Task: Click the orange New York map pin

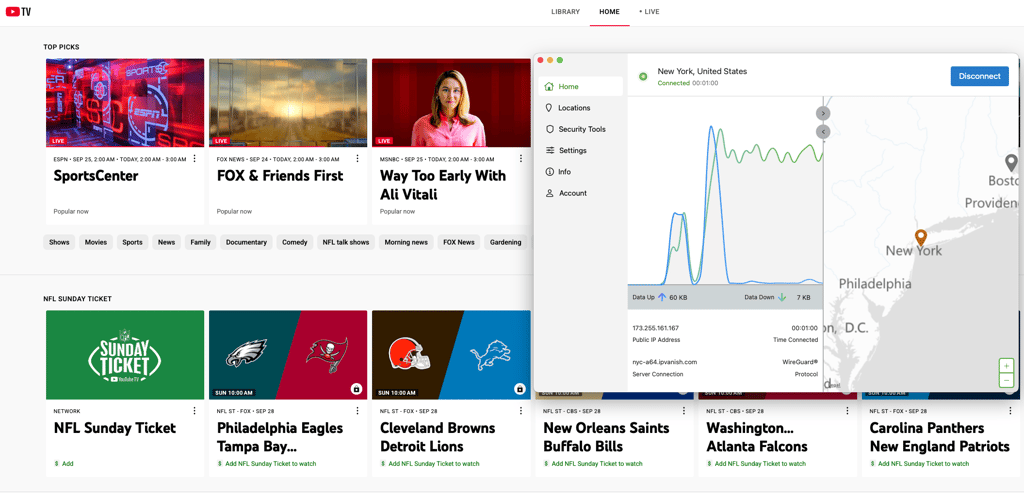Action: [x=921, y=237]
